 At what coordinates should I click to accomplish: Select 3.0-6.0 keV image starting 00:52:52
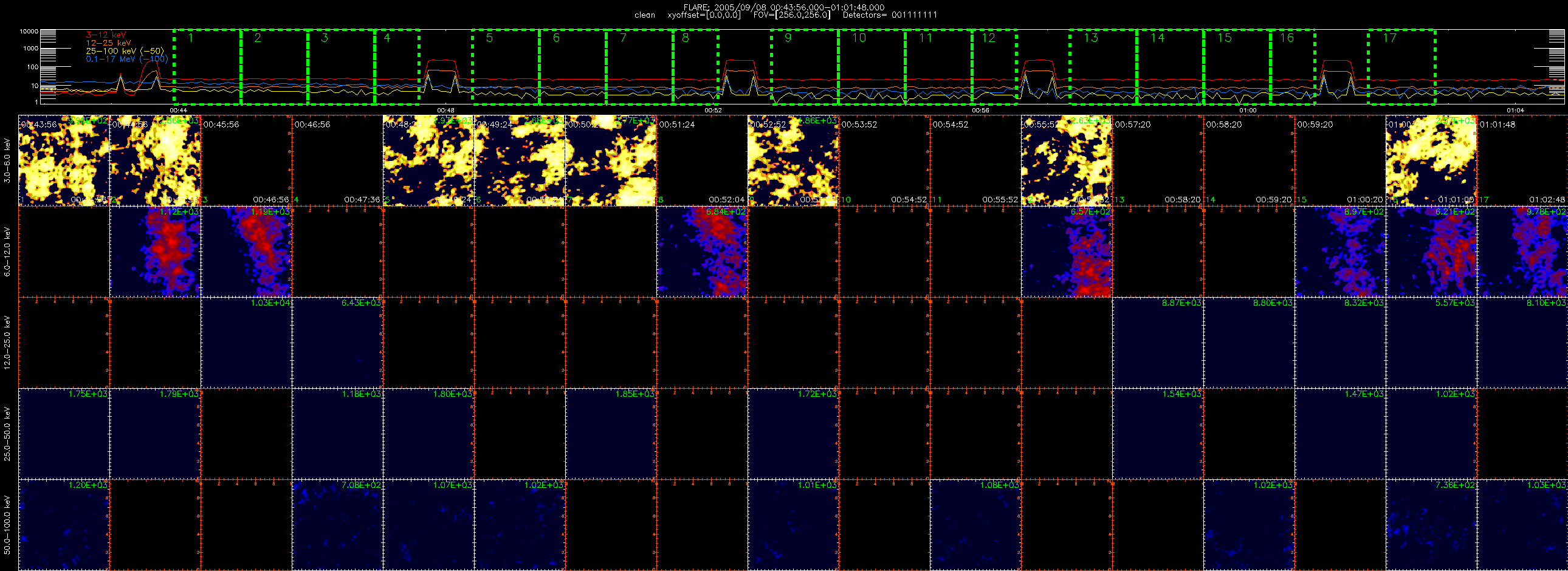pos(793,160)
